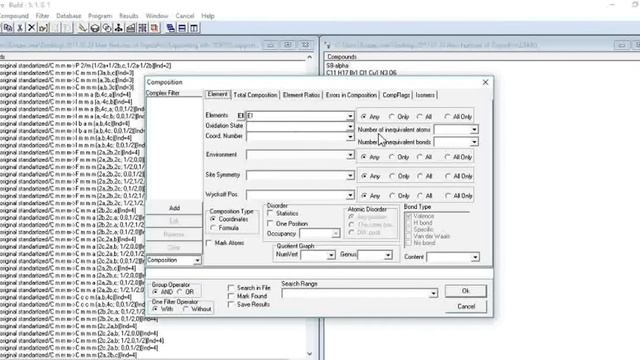Click the Copy toolbar icon
The width and height of the screenshot is (640, 360).
pyautogui.click(x=8, y=28)
